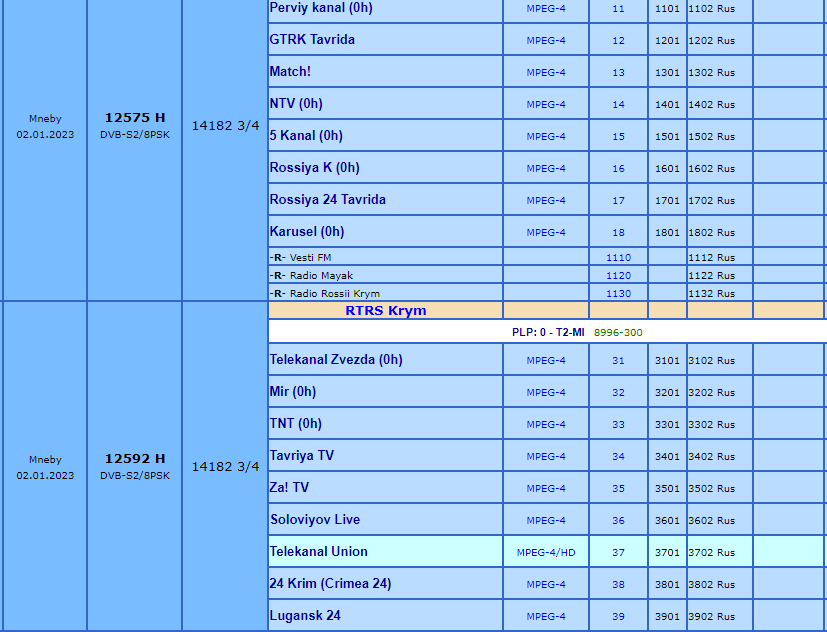The image size is (827, 632).
Task: Click SID 1120 for Radio Mayak
Action: click(619, 275)
